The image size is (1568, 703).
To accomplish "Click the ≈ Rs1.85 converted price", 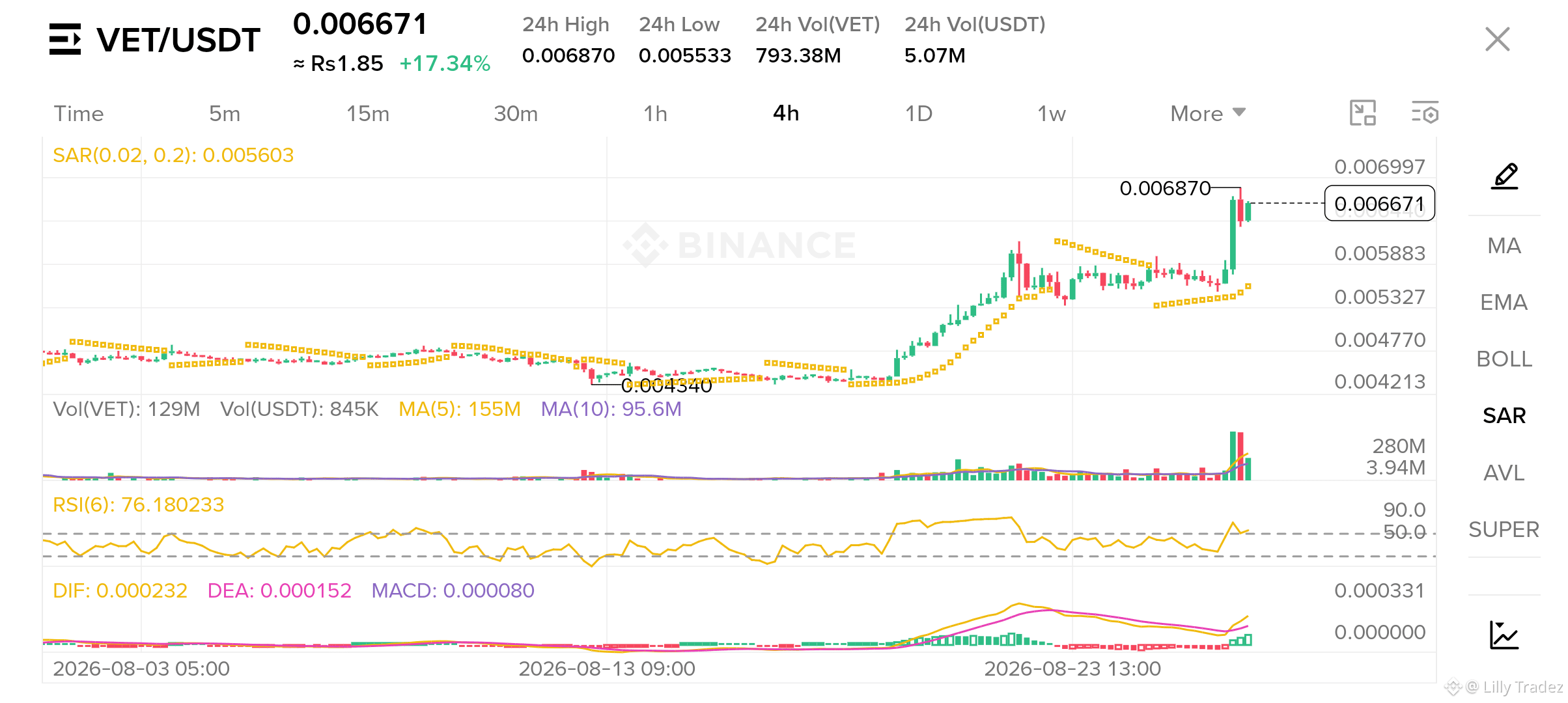I will point(338,64).
